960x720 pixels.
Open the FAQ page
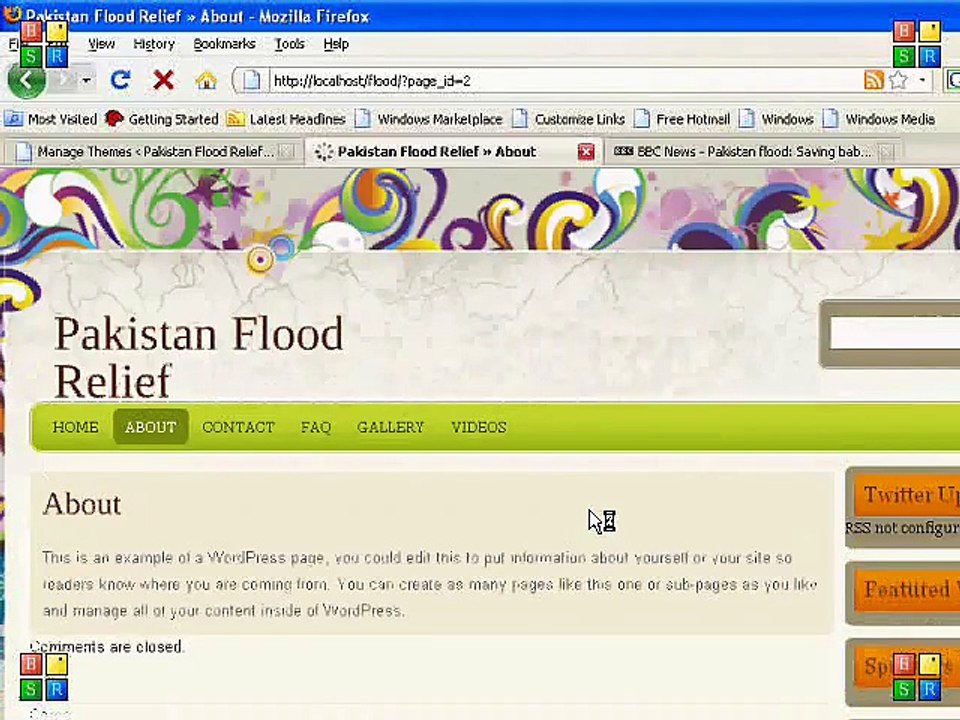click(x=316, y=427)
